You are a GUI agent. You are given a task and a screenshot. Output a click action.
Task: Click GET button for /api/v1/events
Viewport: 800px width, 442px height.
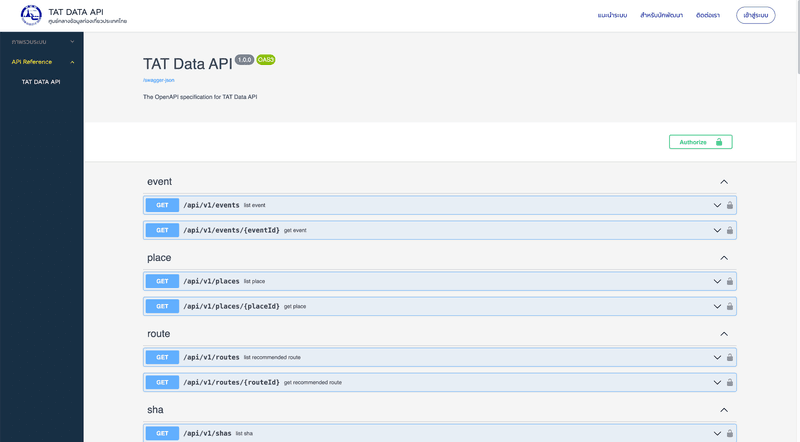point(162,205)
